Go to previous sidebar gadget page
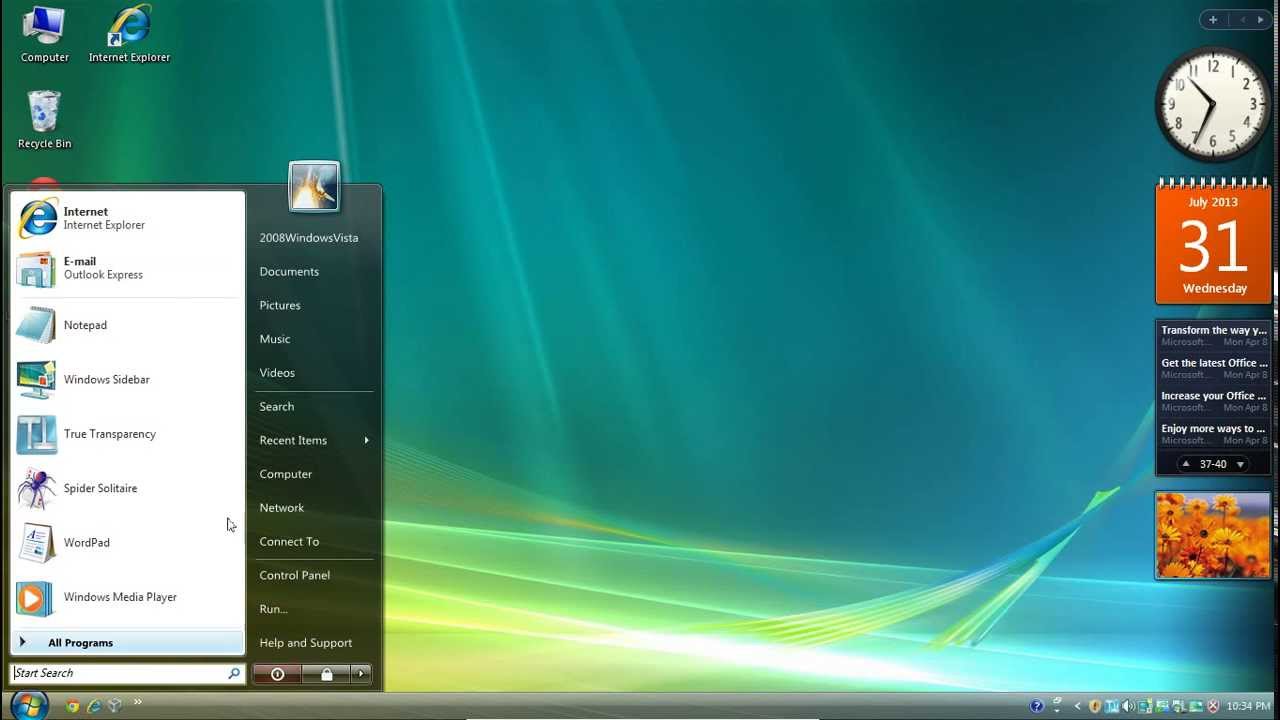This screenshot has height=720, width=1280. [1243, 20]
